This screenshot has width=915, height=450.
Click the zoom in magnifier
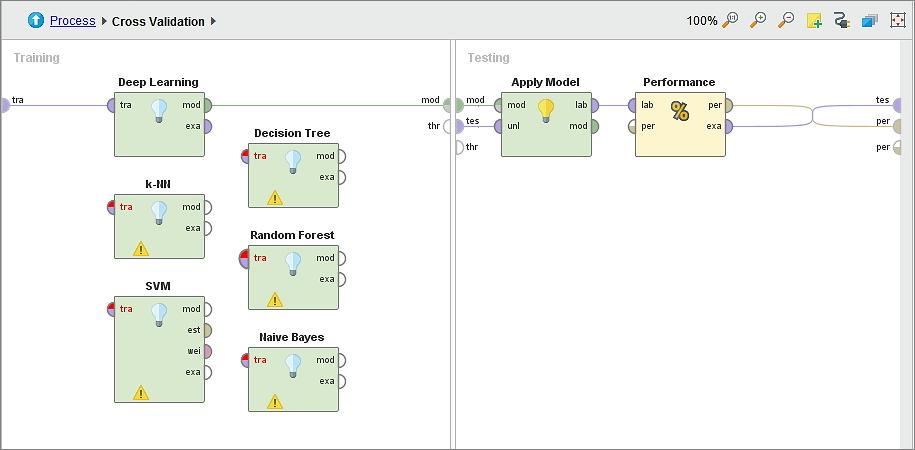[758, 20]
